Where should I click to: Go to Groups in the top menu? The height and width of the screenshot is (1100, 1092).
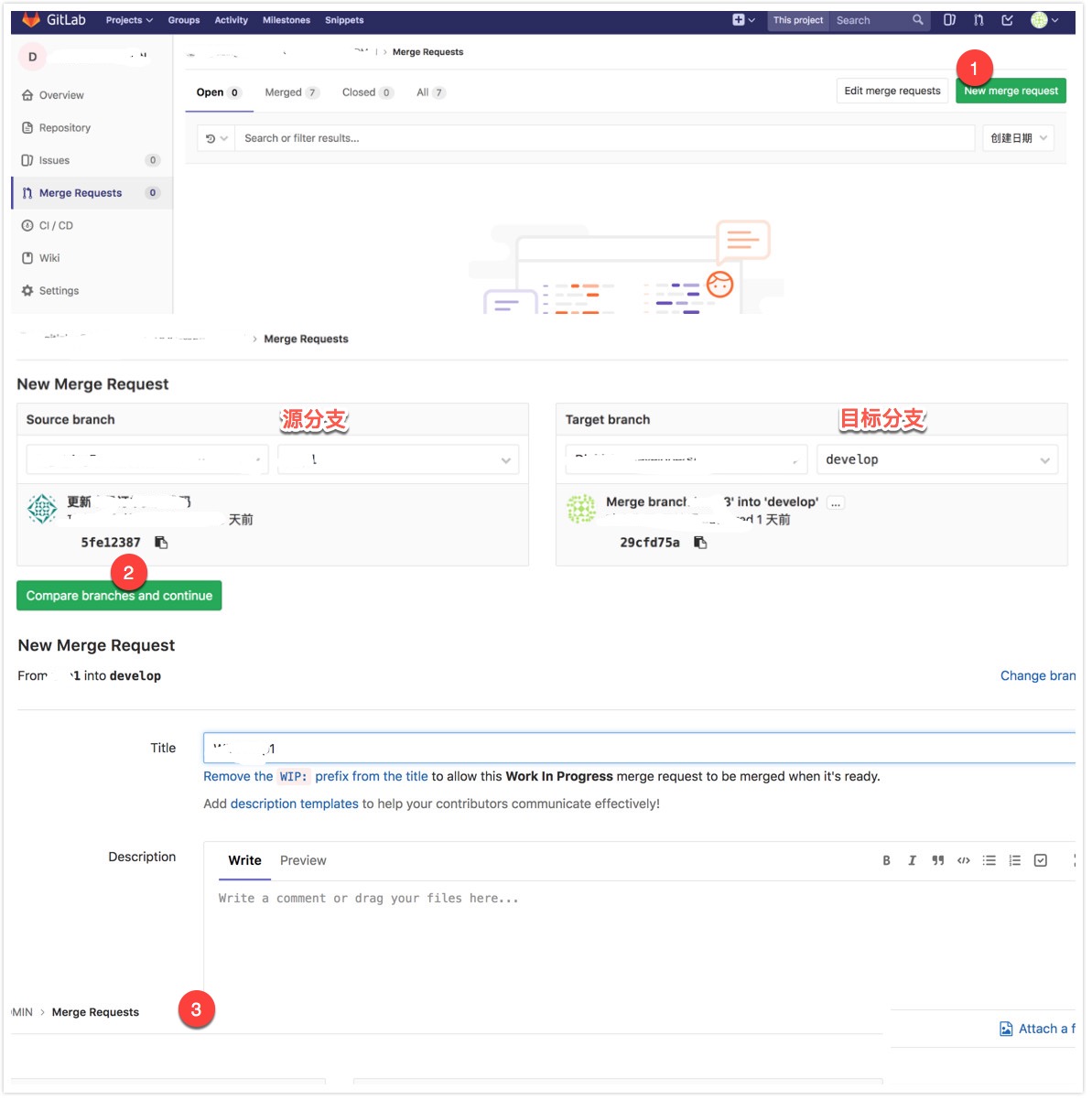pyautogui.click(x=184, y=20)
